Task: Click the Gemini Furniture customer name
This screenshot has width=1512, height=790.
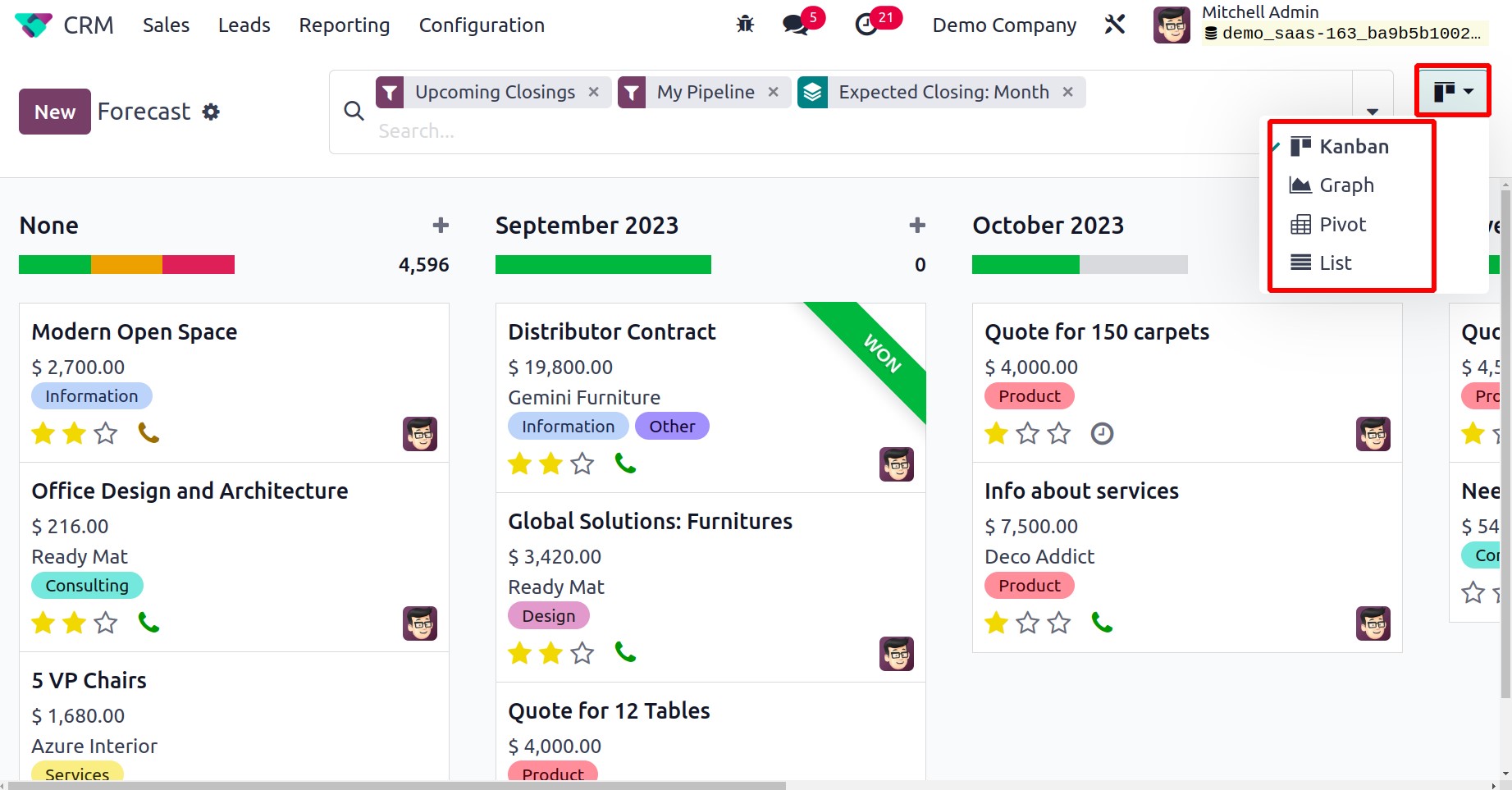Action: click(x=584, y=398)
